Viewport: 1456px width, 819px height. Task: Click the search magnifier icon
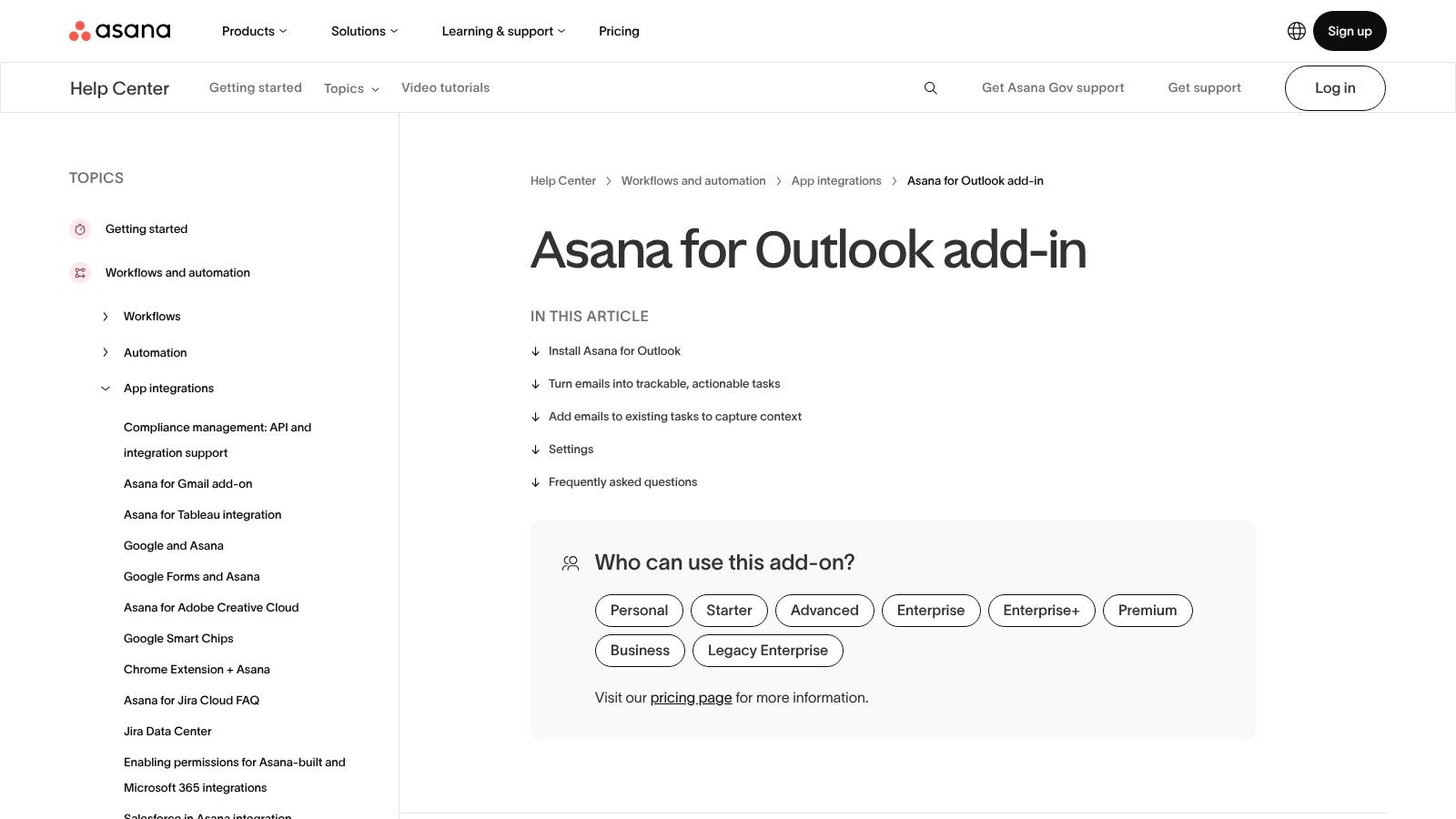point(931,88)
